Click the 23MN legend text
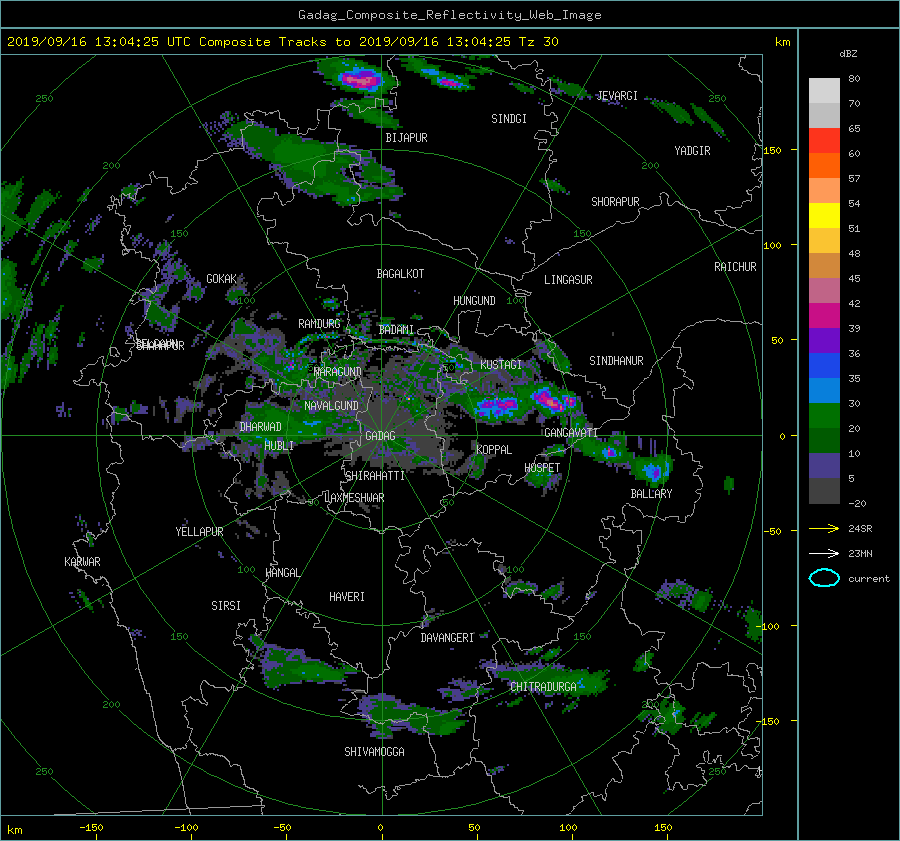900x841 pixels. tap(860, 553)
